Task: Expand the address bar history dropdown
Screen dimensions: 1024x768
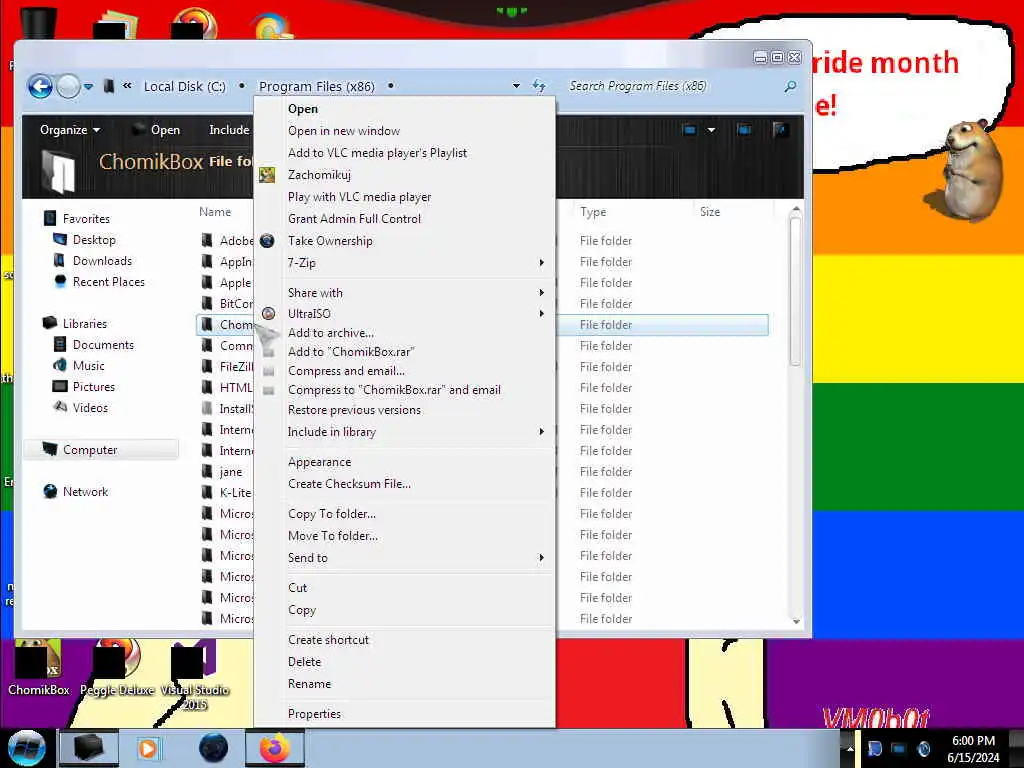Action: point(516,86)
